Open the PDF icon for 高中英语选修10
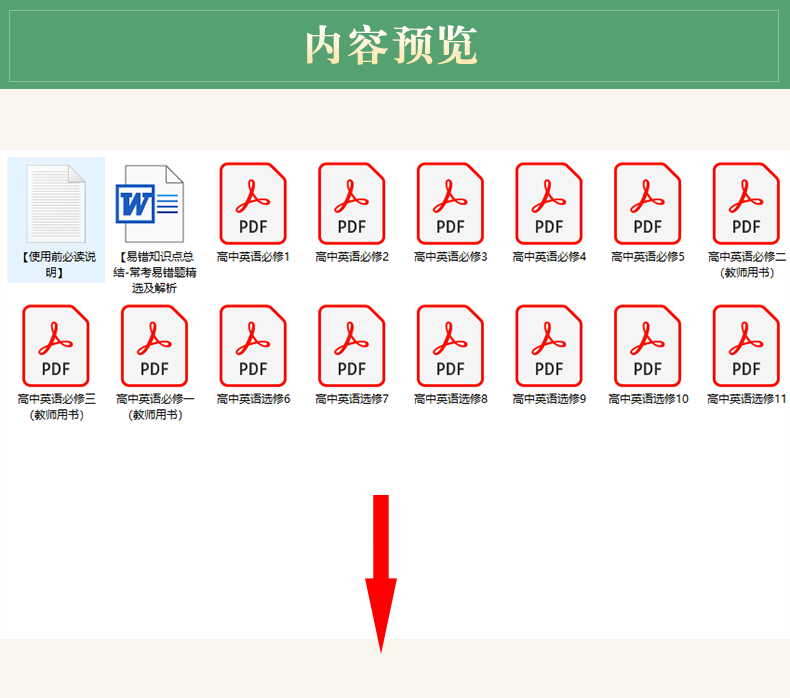The image size is (790, 698). click(x=648, y=346)
